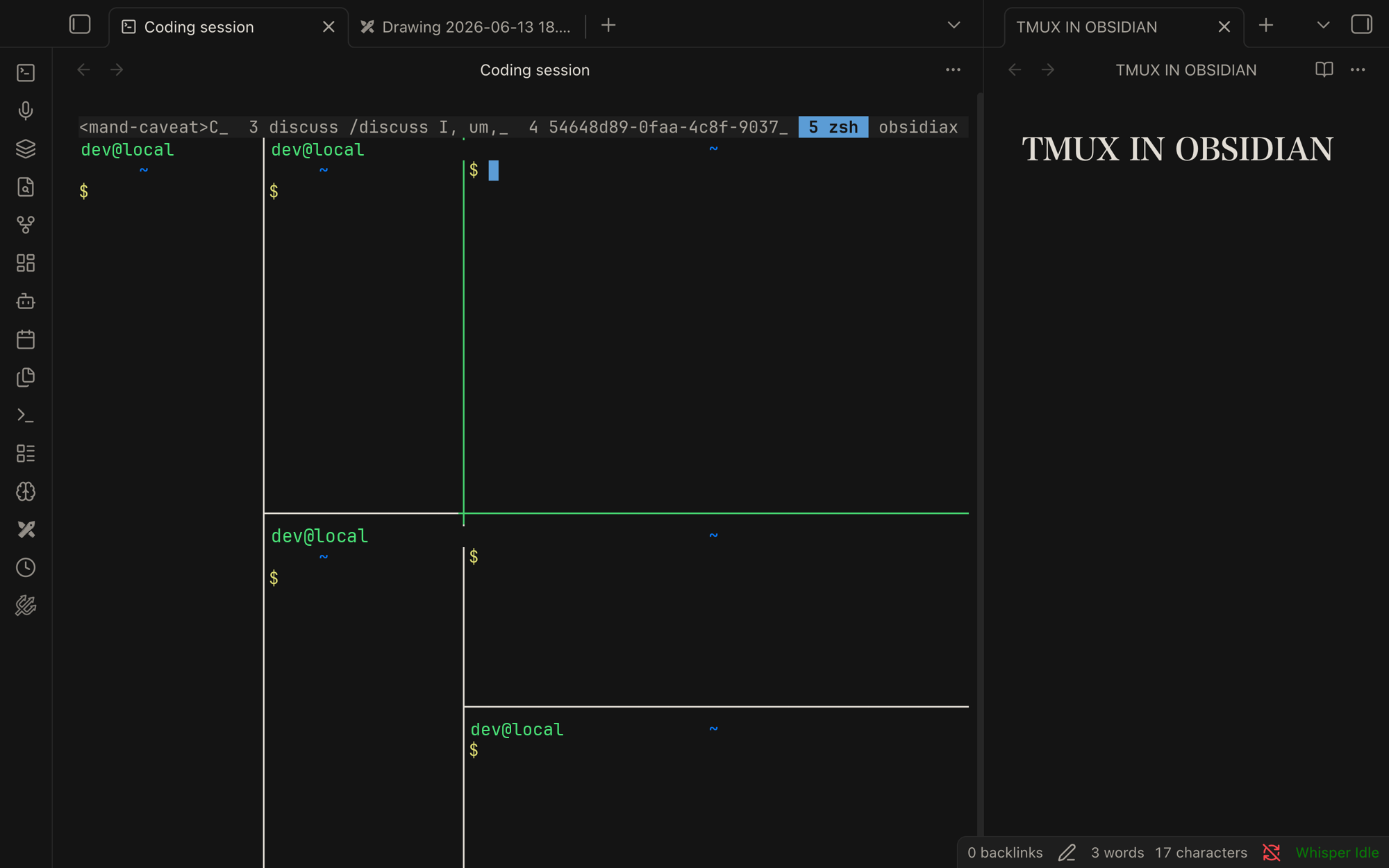Select tmux window 5 zsh
The width and height of the screenshot is (1389, 868).
833,127
